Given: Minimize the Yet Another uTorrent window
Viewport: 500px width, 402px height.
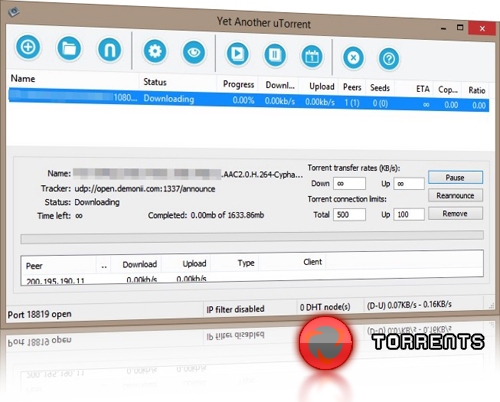Looking at the screenshot, I should [443, 29].
